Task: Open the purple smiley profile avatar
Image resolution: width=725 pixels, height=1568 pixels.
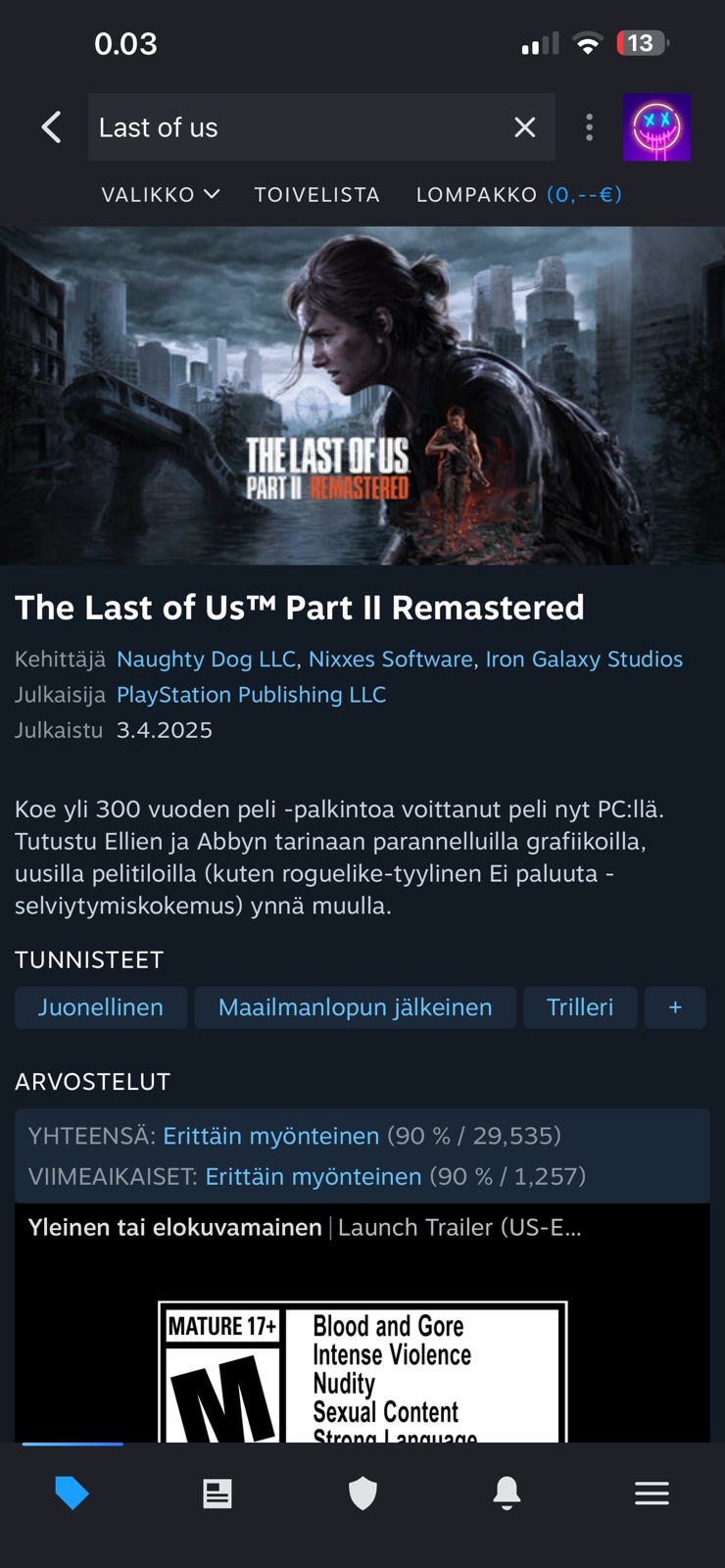Action: pyautogui.click(x=656, y=127)
